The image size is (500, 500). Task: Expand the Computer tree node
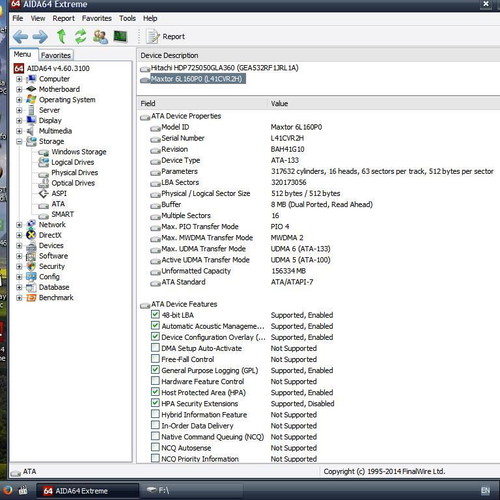(19, 79)
